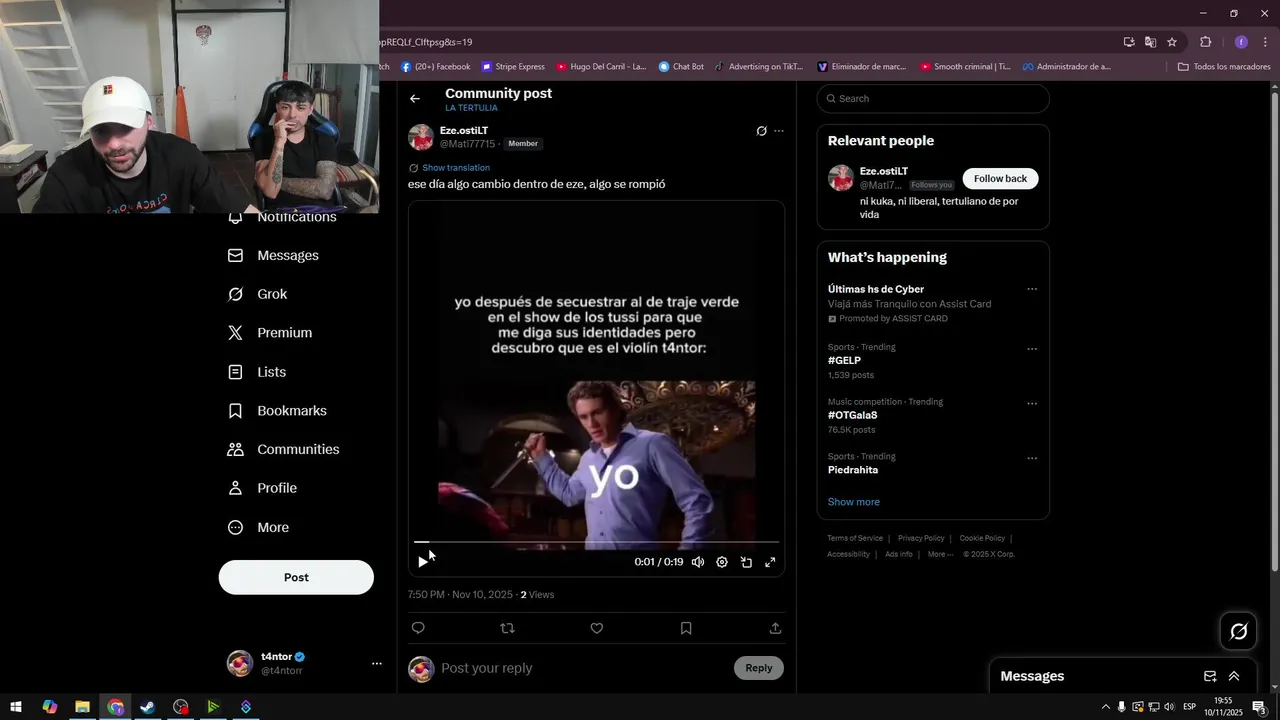
Task: Mute the video volume
Action: 698,562
